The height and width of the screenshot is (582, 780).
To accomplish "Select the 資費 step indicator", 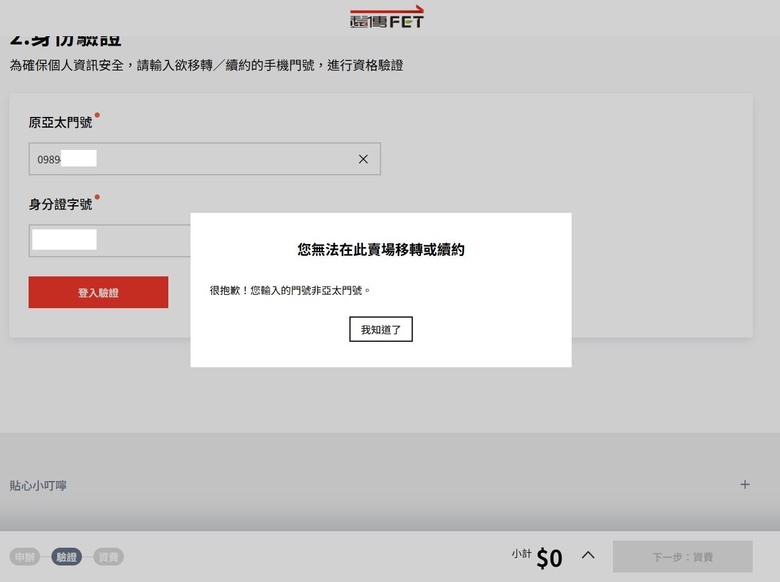I will 108,557.
